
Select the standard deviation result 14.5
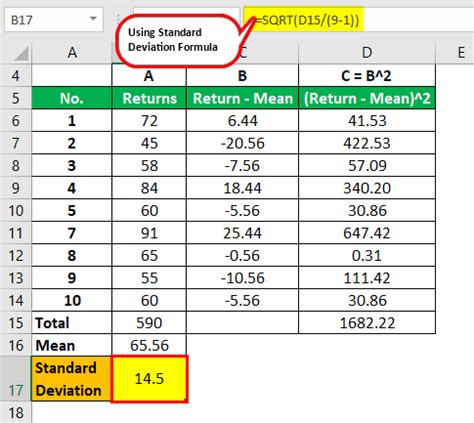(x=149, y=379)
